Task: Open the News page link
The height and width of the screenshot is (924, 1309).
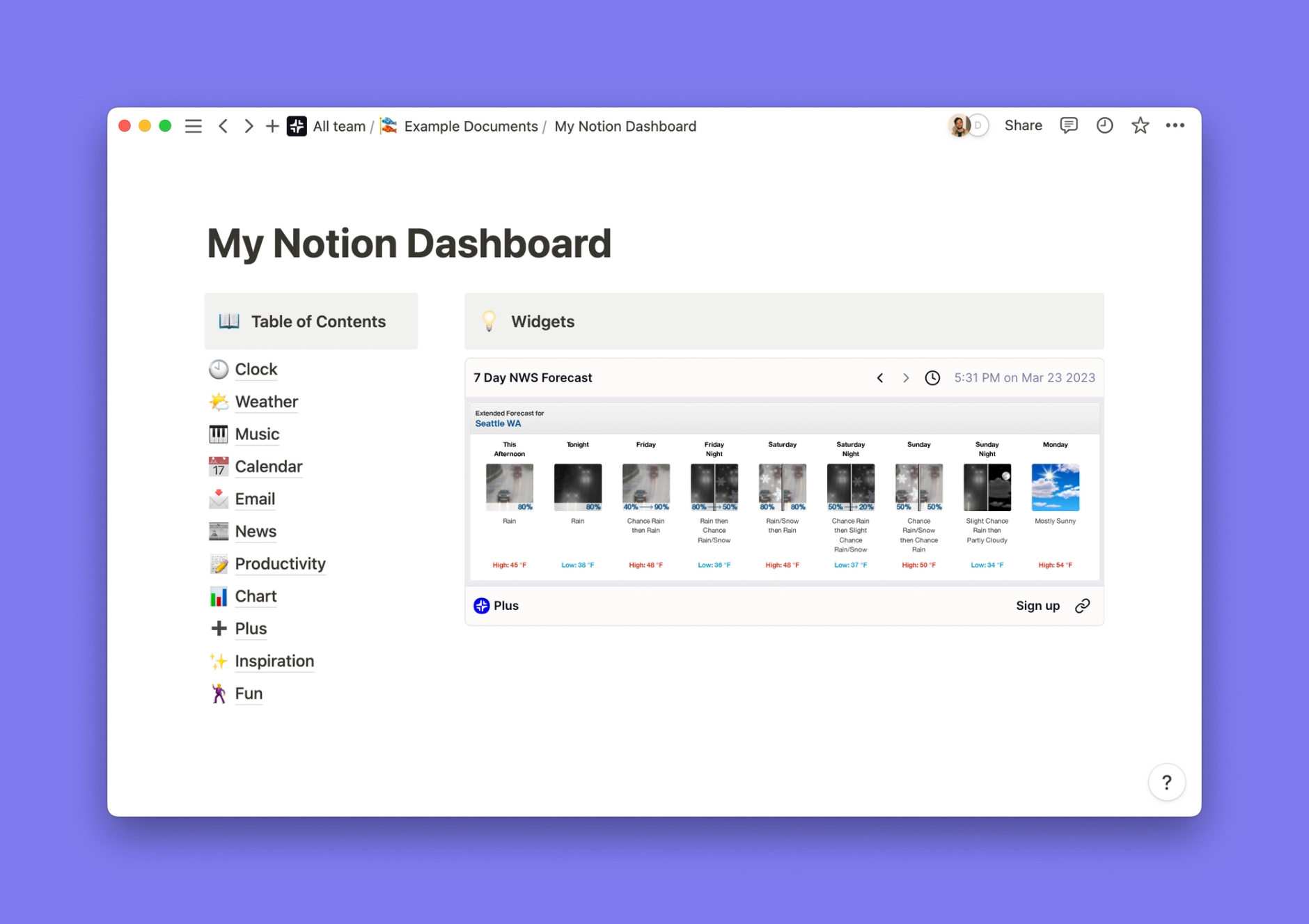Action: [x=256, y=531]
